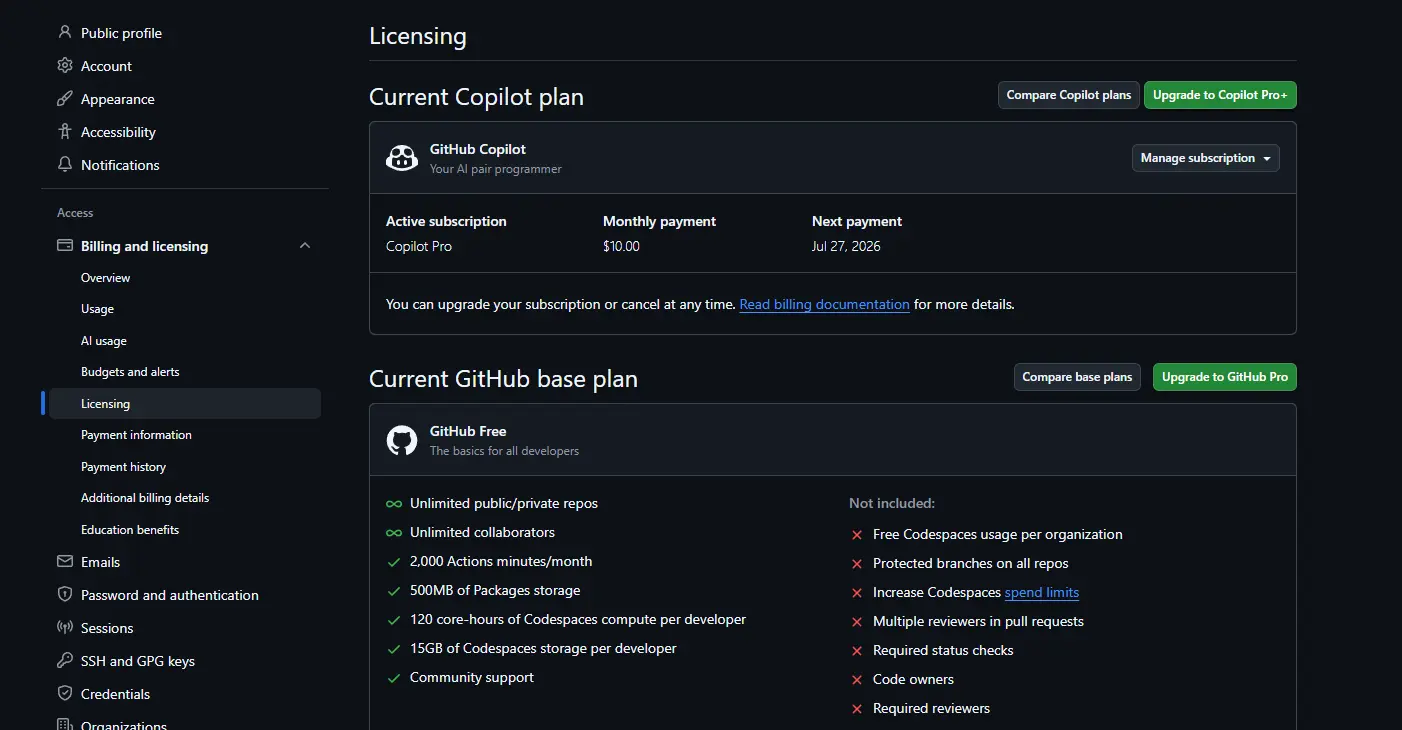Image resolution: width=1402 pixels, height=730 pixels.
Task: Click the Compare base plans button
Action: coord(1077,377)
